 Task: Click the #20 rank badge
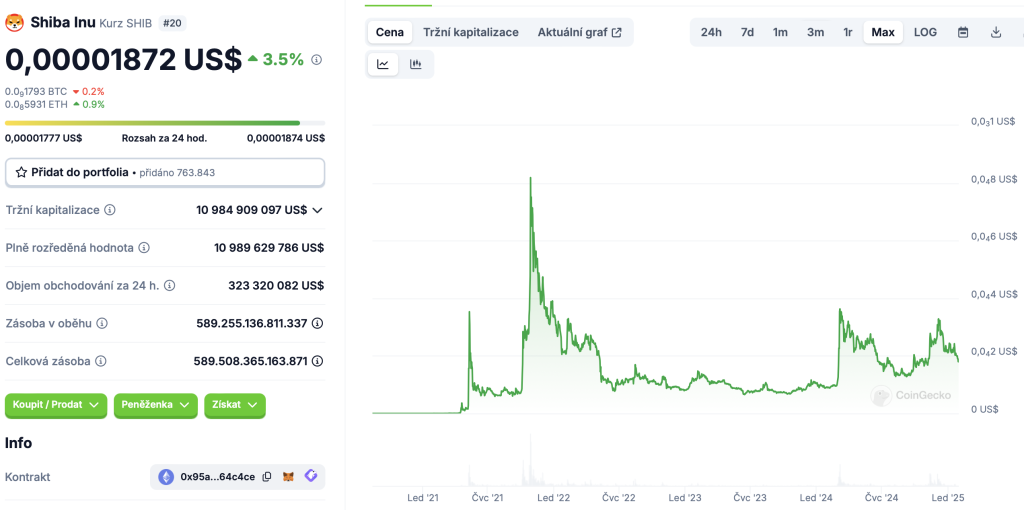tap(172, 23)
